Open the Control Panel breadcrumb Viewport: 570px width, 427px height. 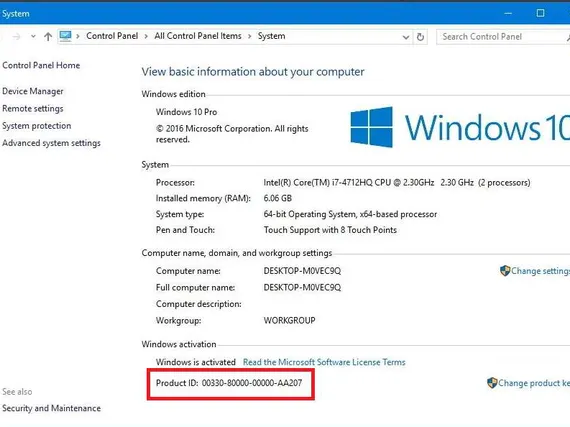pos(112,36)
